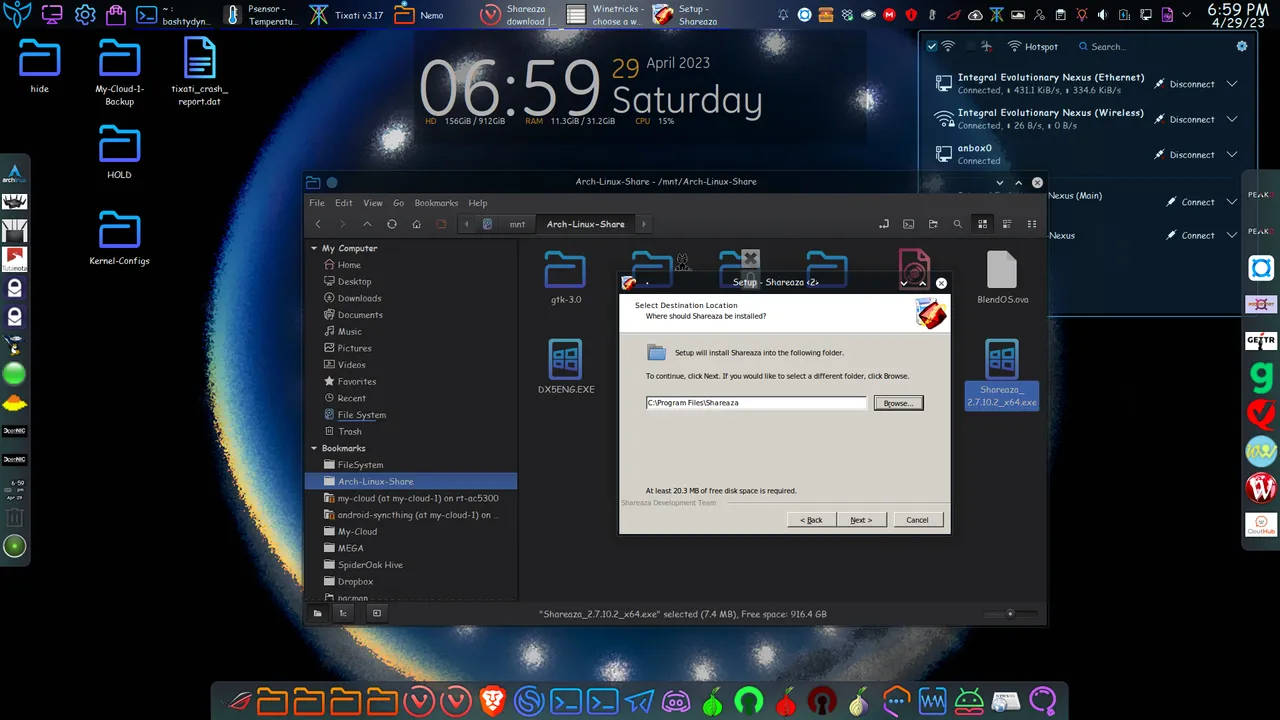Toggle the location entry icon

884,224
